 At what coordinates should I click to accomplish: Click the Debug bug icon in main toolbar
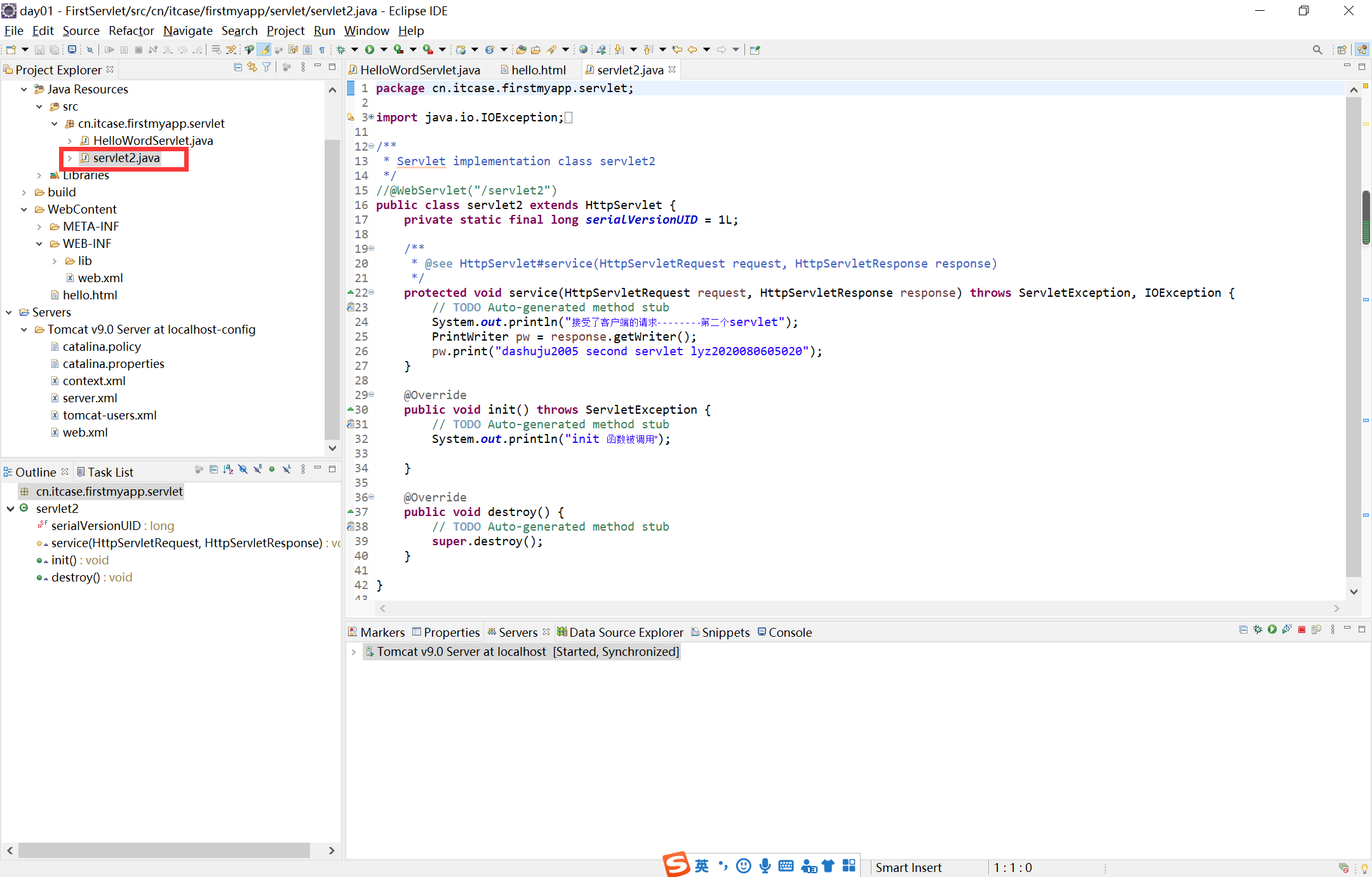pyautogui.click(x=341, y=50)
